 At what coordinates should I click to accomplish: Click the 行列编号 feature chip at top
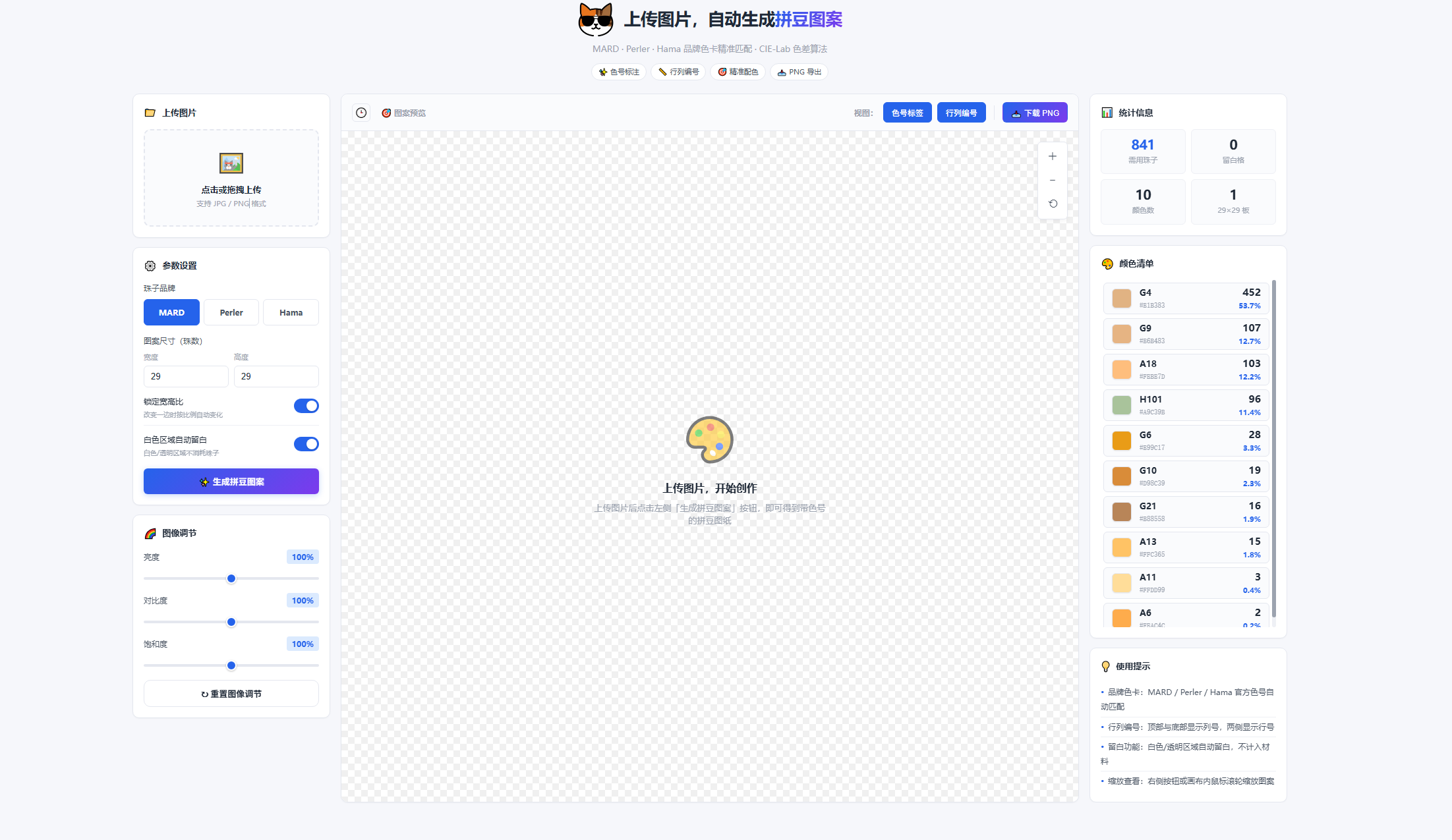point(678,72)
